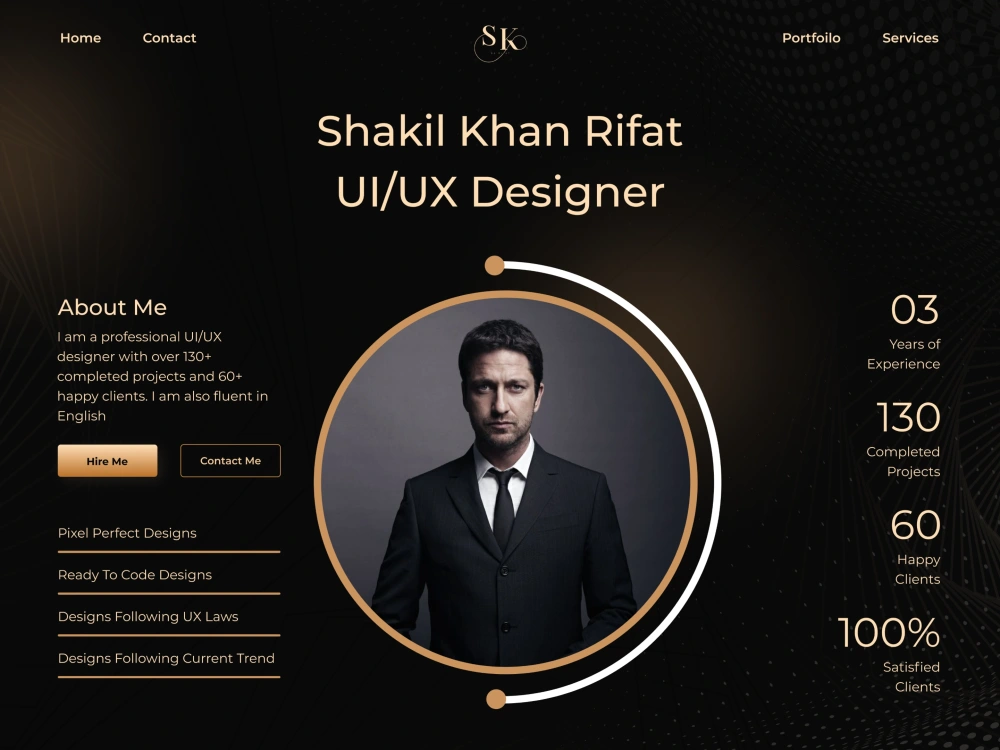Click the About Me heading
The image size is (1000, 750).
click(112, 307)
